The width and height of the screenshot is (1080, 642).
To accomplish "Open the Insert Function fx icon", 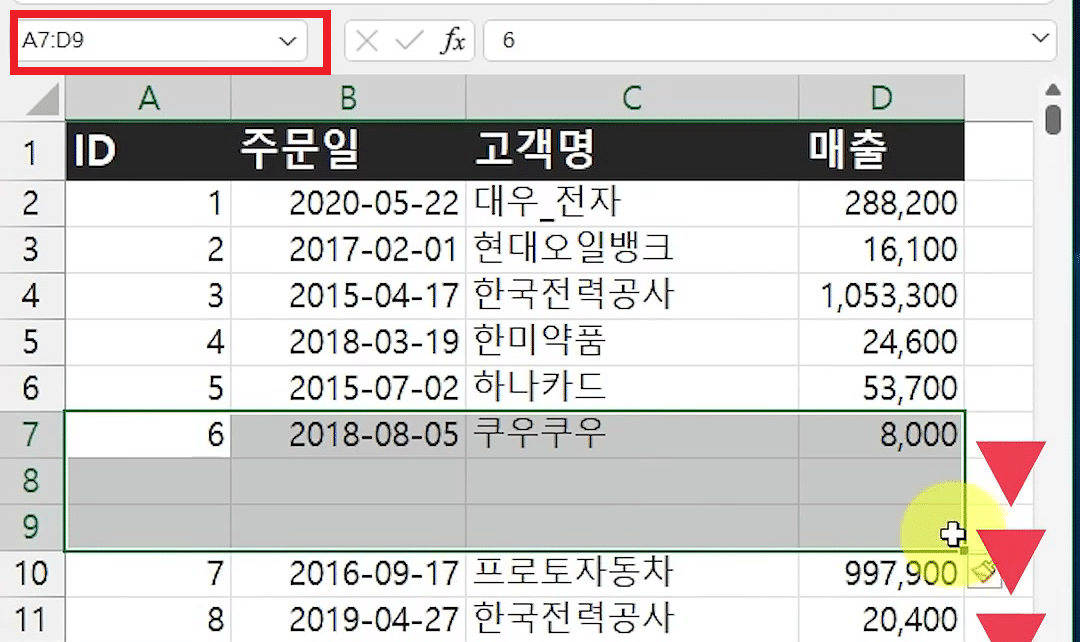I will (x=453, y=41).
